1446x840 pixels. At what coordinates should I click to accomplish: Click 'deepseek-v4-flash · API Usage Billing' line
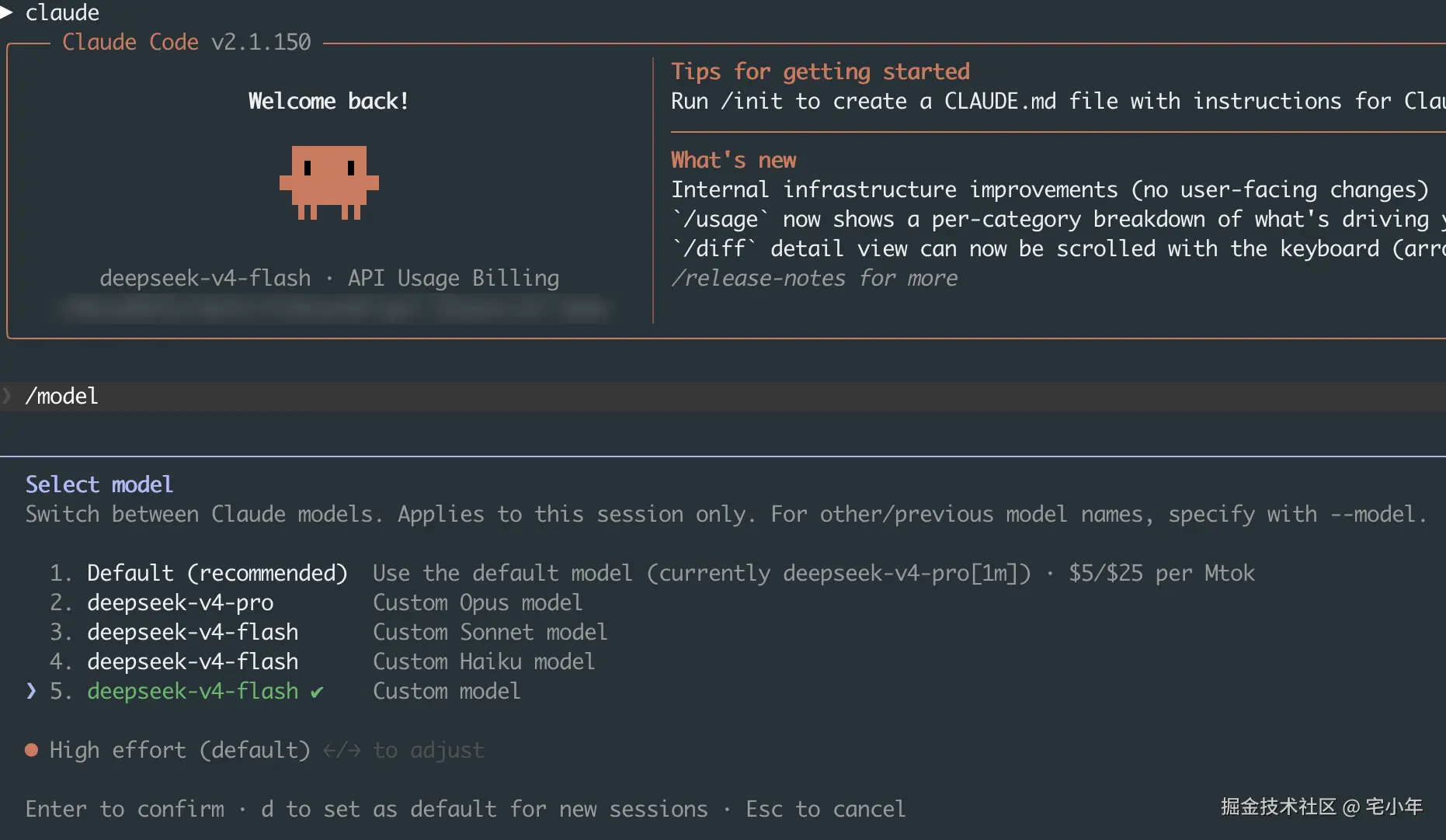[329, 278]
